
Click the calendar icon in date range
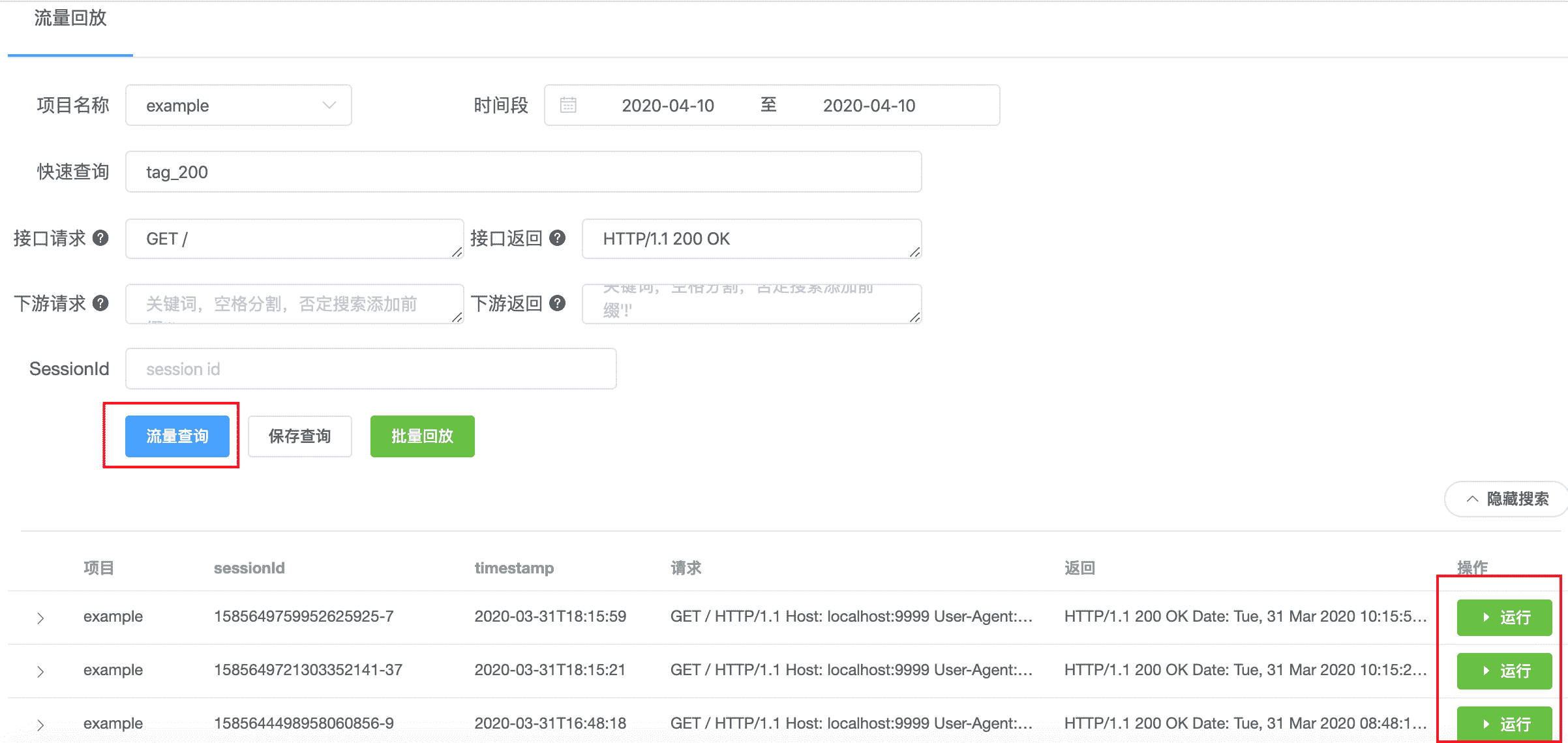(x=568, y=105)
